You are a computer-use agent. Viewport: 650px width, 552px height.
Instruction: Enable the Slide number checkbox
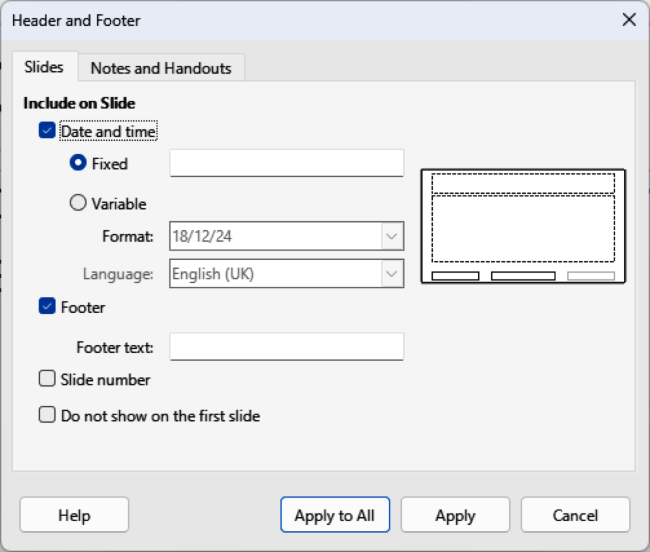coord(47,379)
